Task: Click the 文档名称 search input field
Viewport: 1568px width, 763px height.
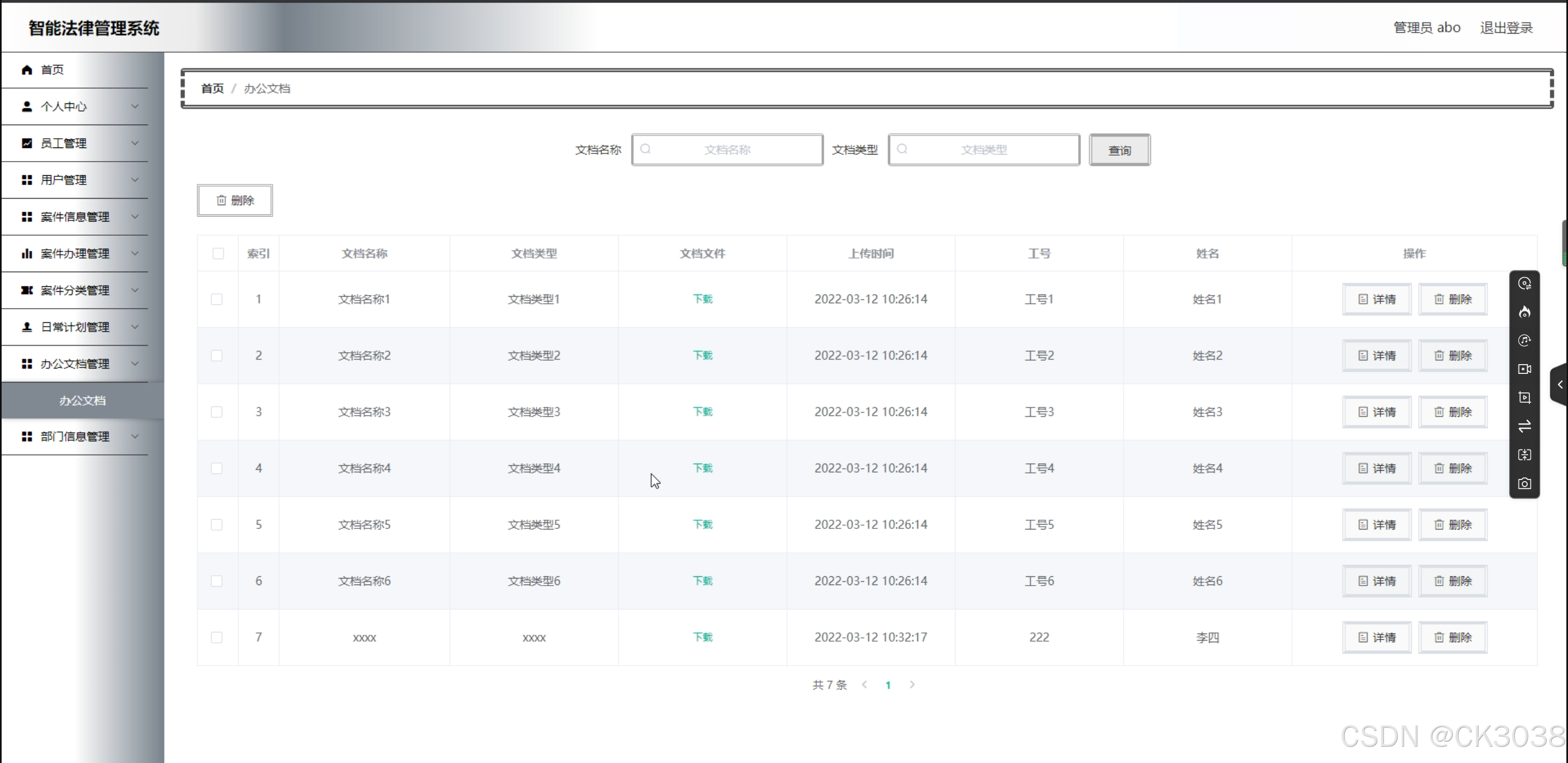Action: 727,150
